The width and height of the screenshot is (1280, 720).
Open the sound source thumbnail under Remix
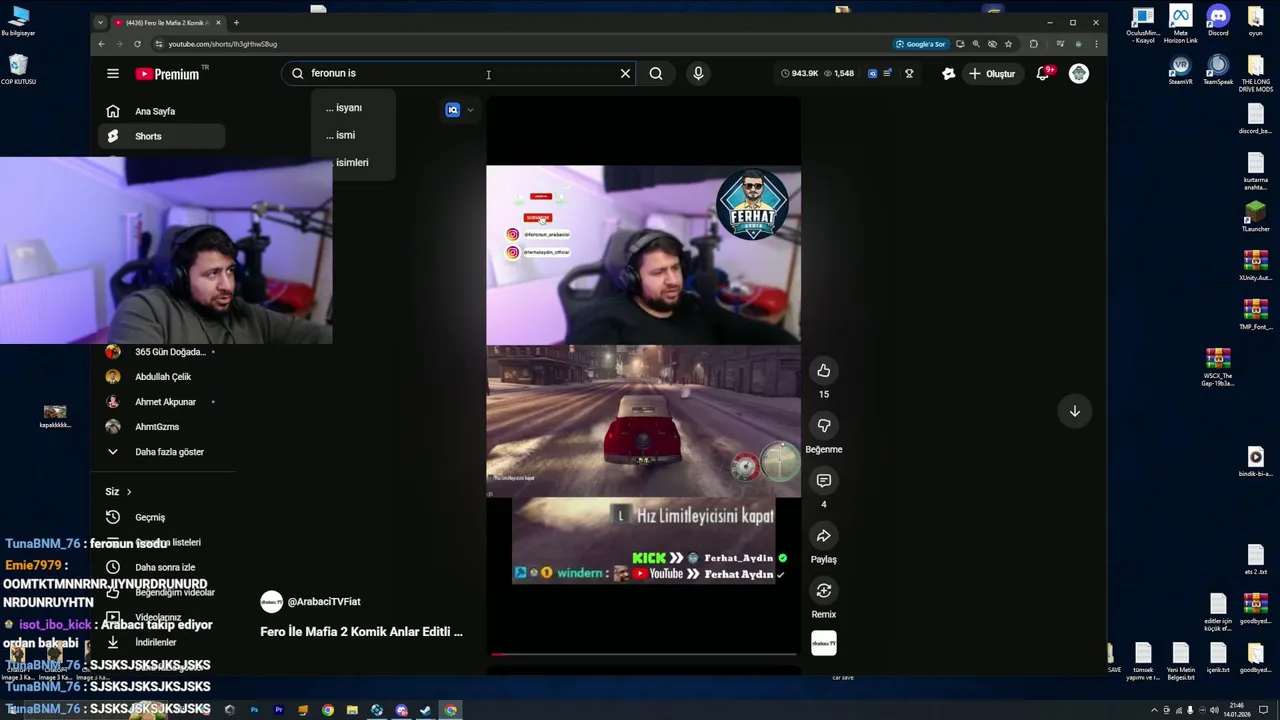point(824,644)
